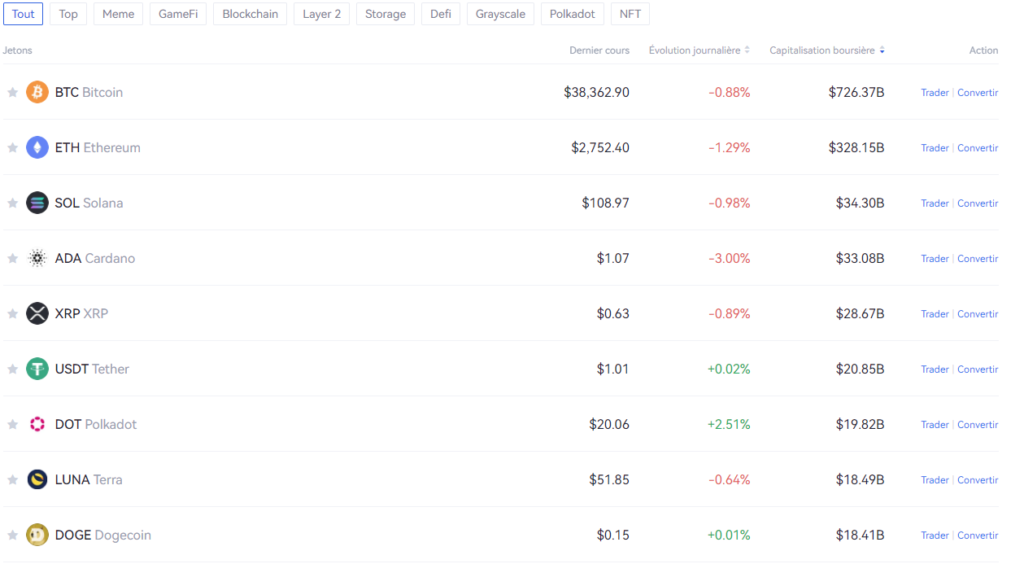Viewport: 1024px width, 564px height.
Task: Open the Blockchain category tab
Action: [250, 14]
